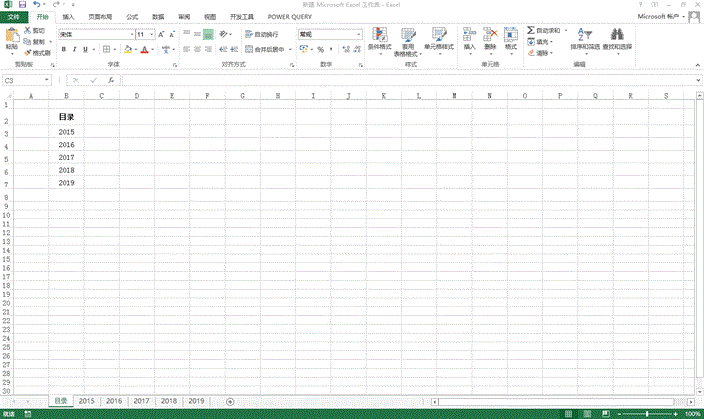Expand the number format dropdown (常规)
704x419 pixels.
pyautogui.click(x=359, y=34)
